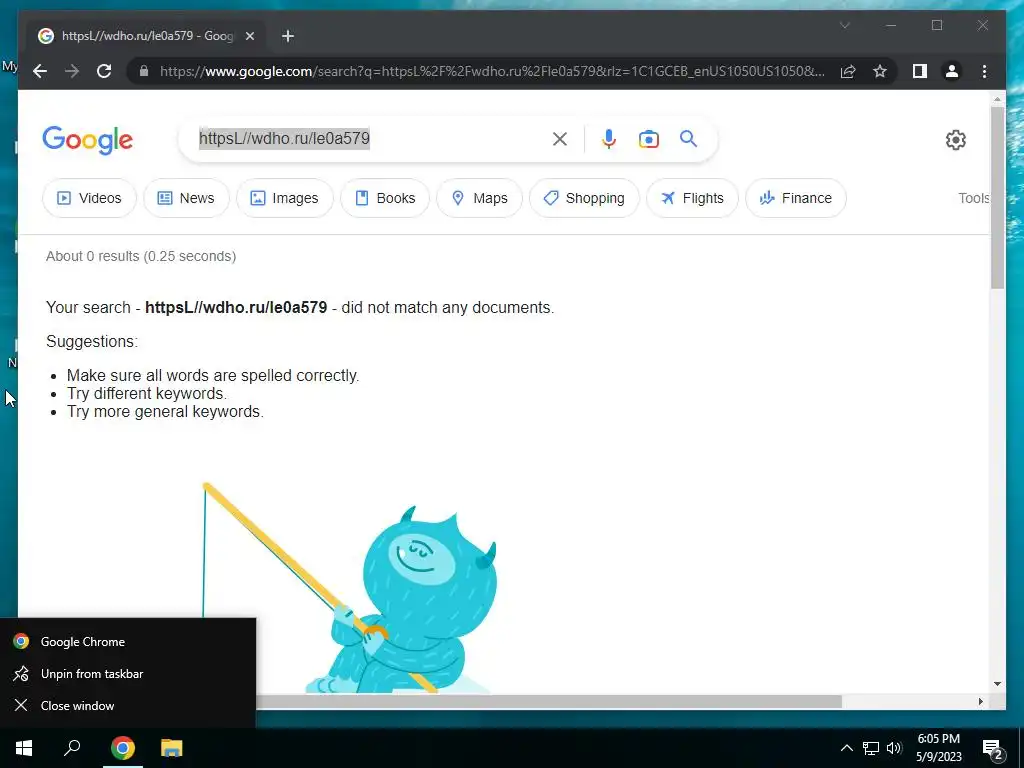This screenshot has width=1024, height=768.
Task: Open the Chrome profile icon
Action: 952,71
